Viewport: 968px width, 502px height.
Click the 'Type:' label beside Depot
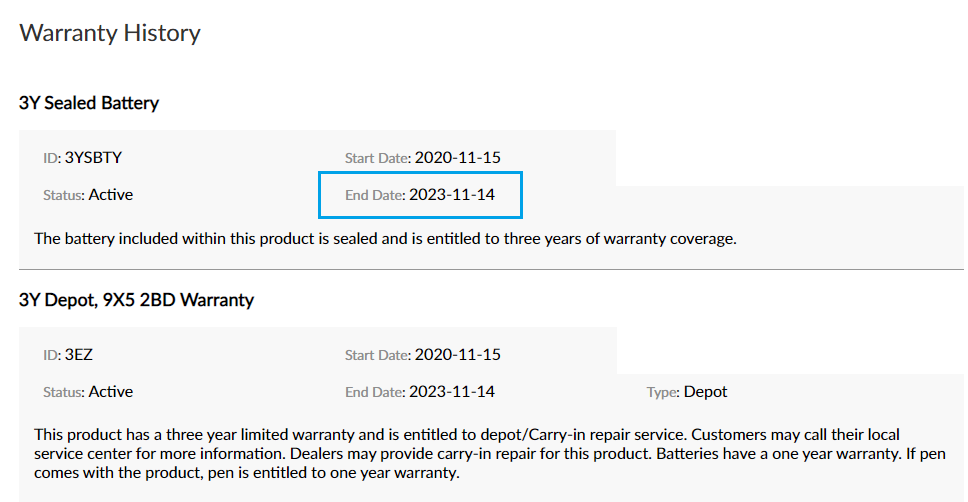663,393
